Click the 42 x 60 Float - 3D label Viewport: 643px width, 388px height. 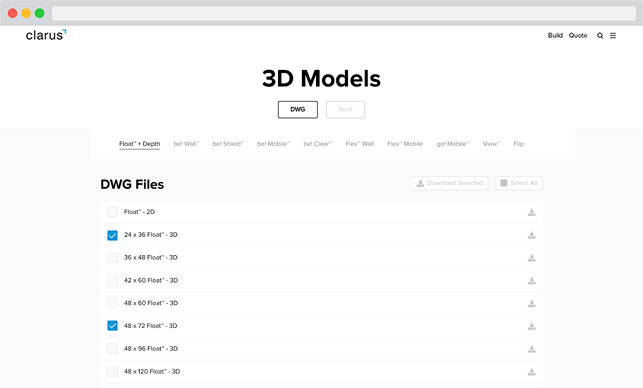tap(151, 281)
